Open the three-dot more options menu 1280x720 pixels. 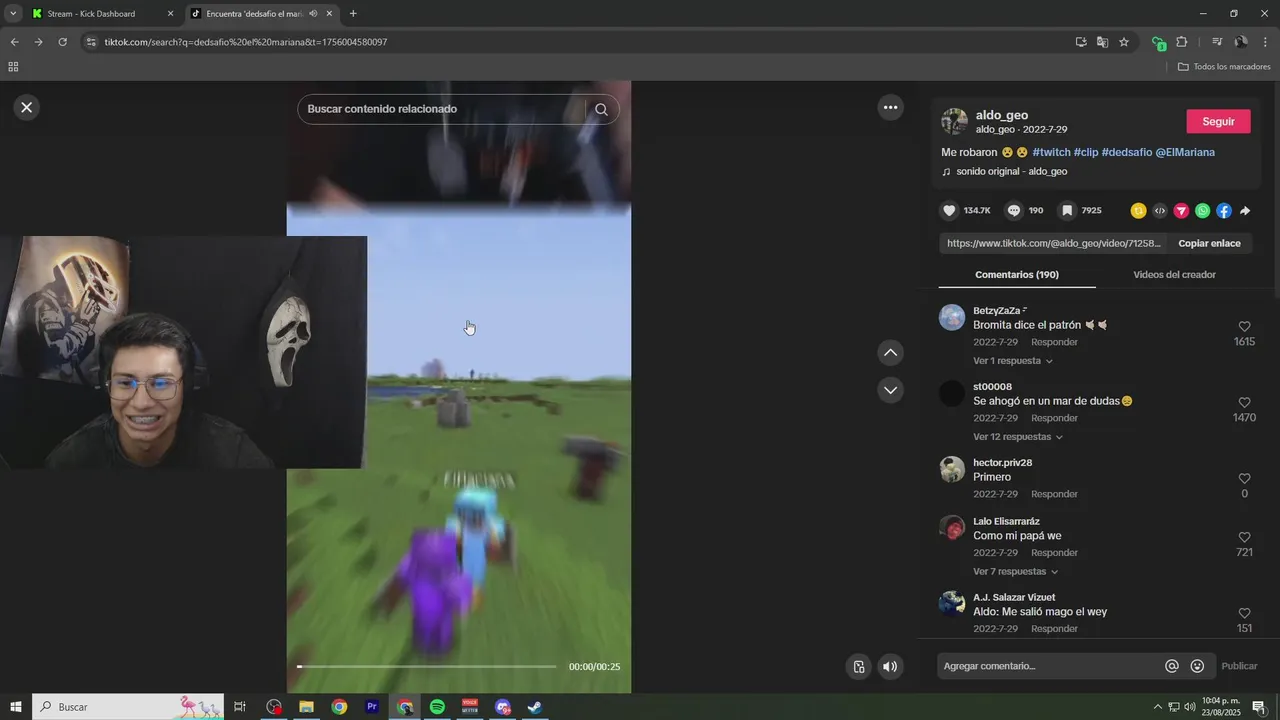tap(890, 107)
